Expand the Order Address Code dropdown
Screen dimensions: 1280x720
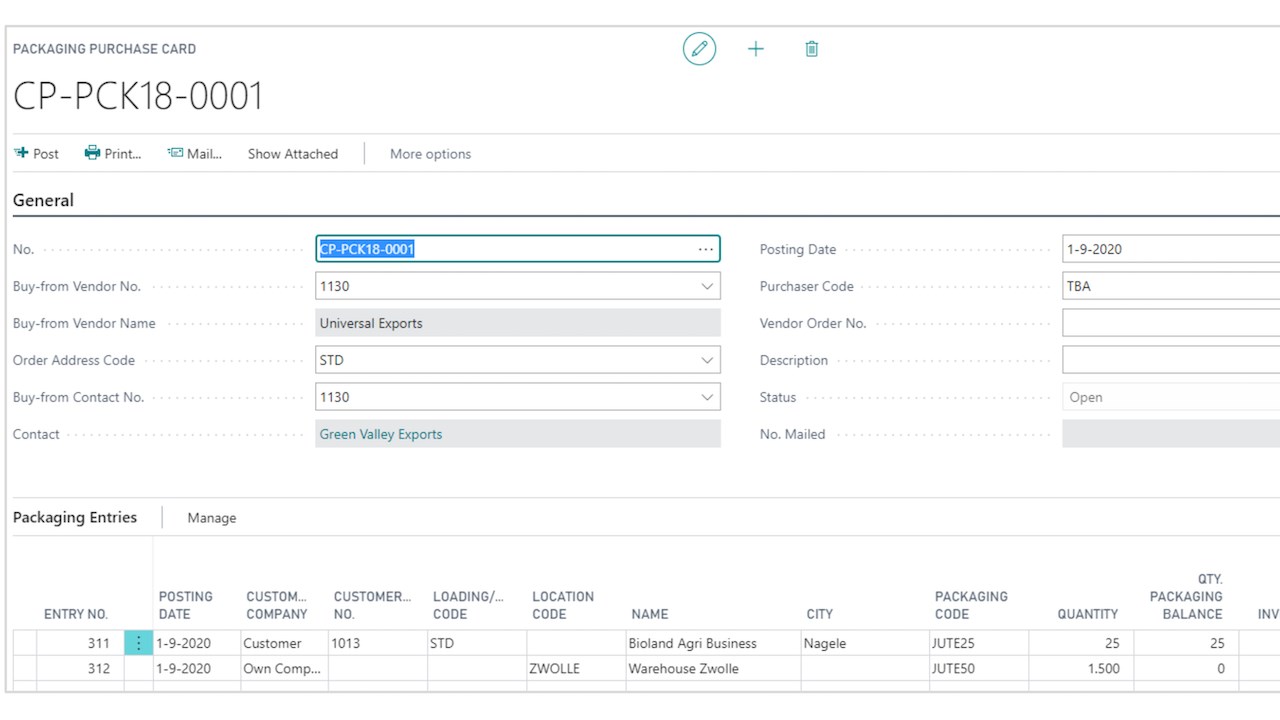tap(707, 360)
